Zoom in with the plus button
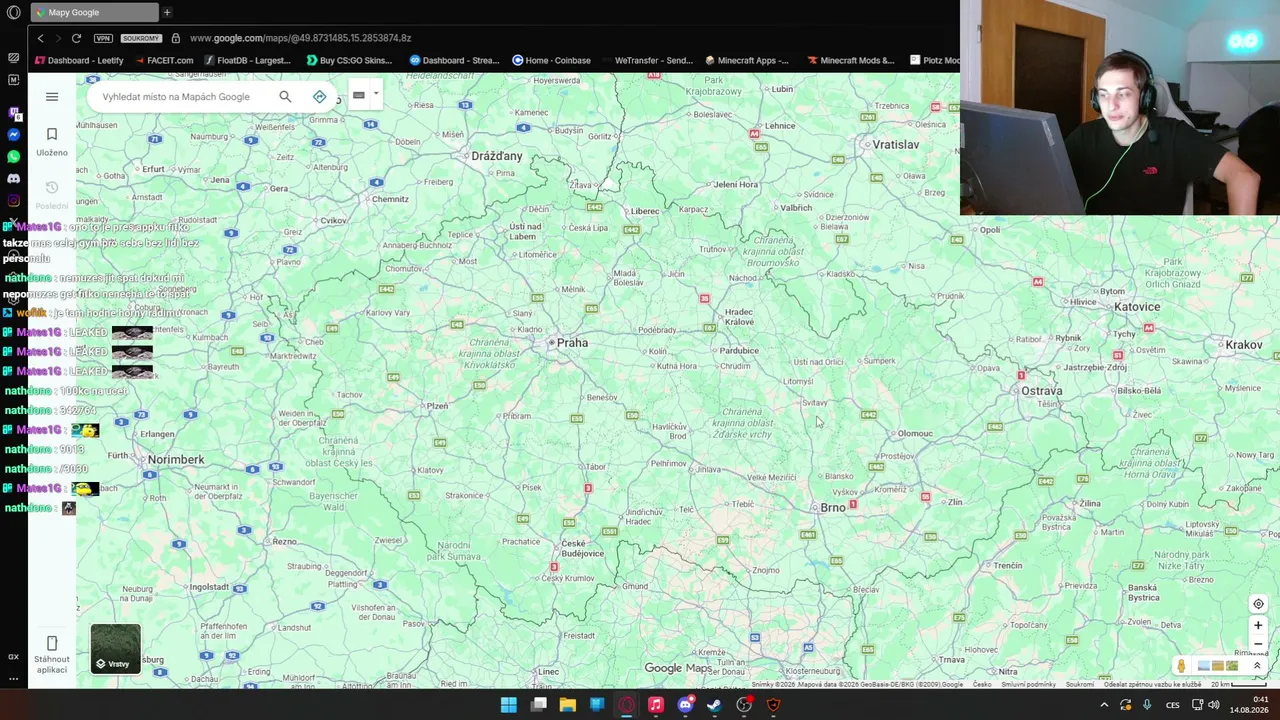Image resolution: width=1280 pixels, height=720 pixels. tap(1258, 626)
